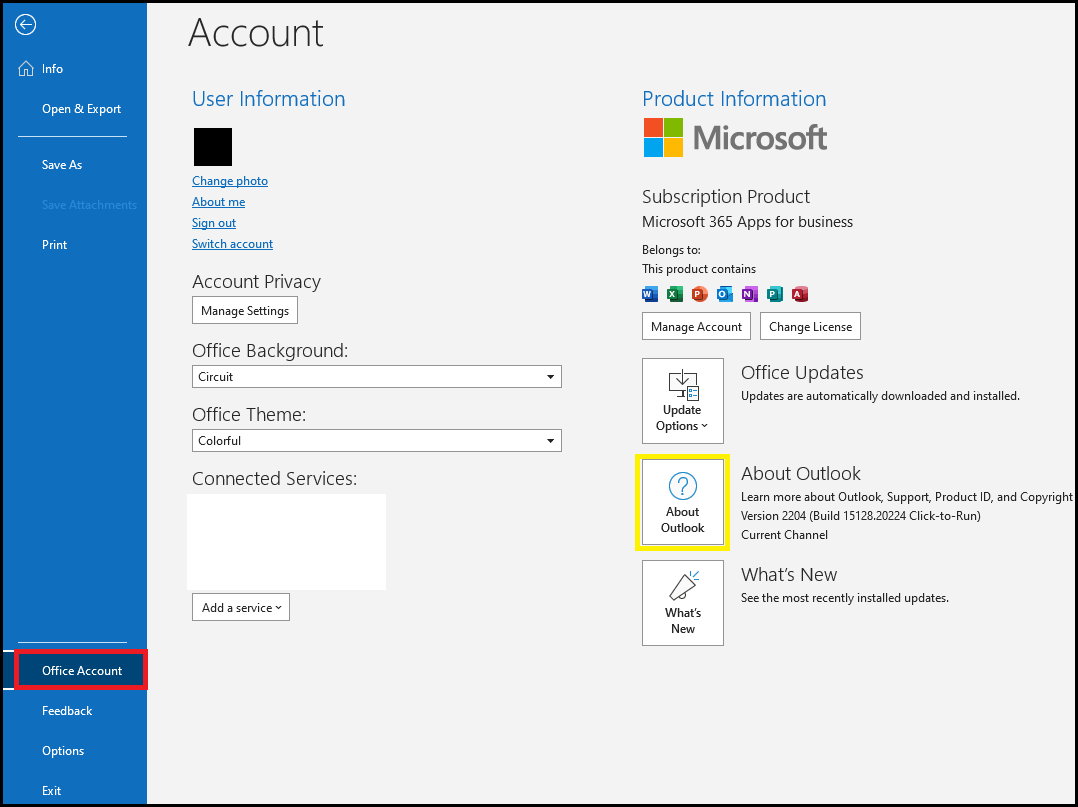
Task: Click the PowerPoint app icon
Action: [x=699, y=294]
